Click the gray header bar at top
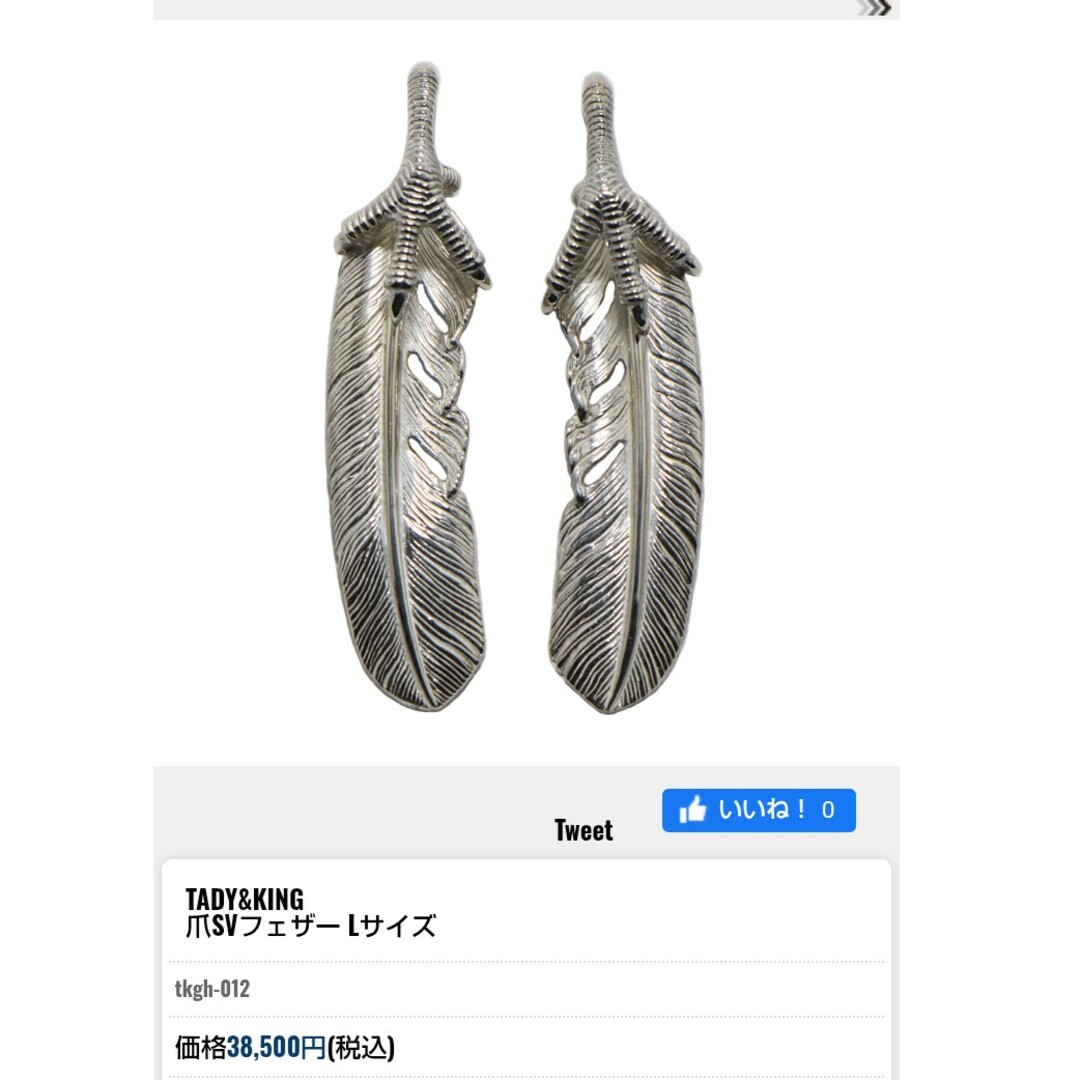The image size is (1080, 1080). (x=526, y=9)
